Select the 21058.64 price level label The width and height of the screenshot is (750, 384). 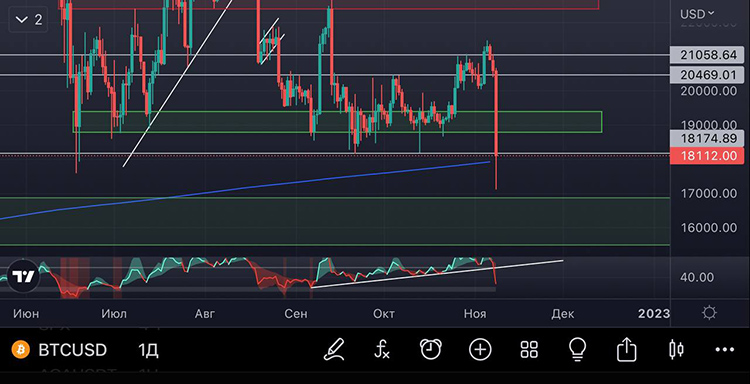707,55
